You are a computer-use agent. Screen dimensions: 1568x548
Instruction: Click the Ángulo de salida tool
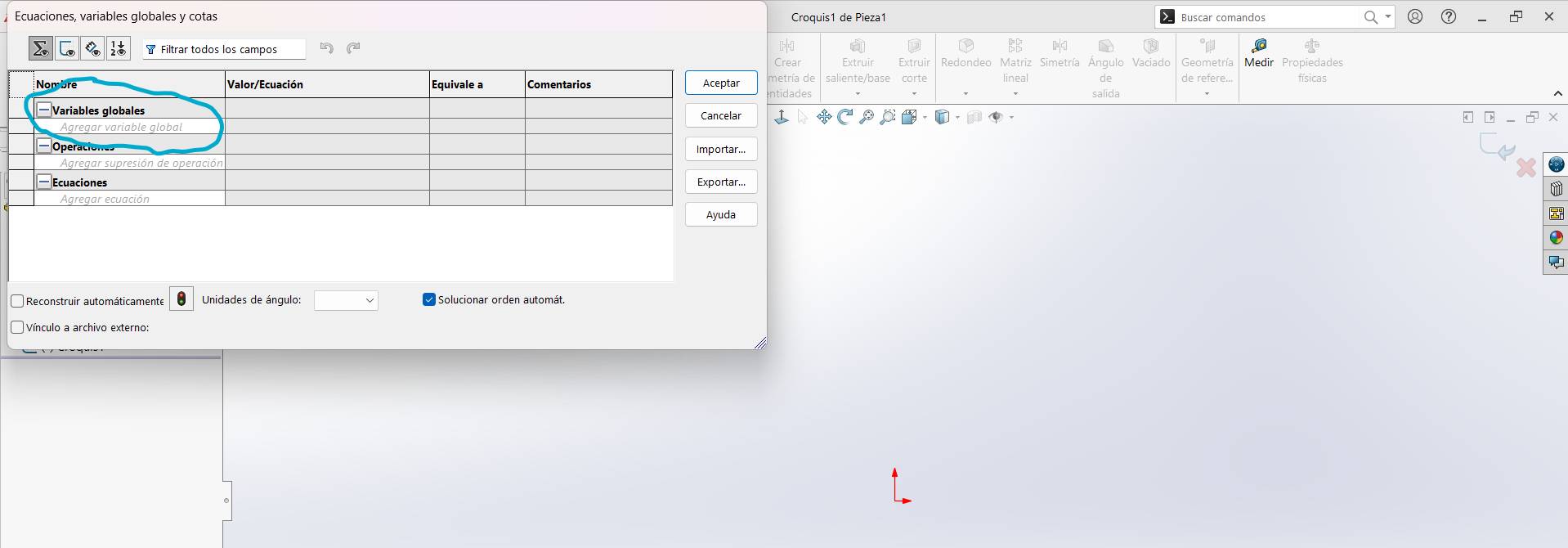pyautogui.click(x=1105, y=69)
